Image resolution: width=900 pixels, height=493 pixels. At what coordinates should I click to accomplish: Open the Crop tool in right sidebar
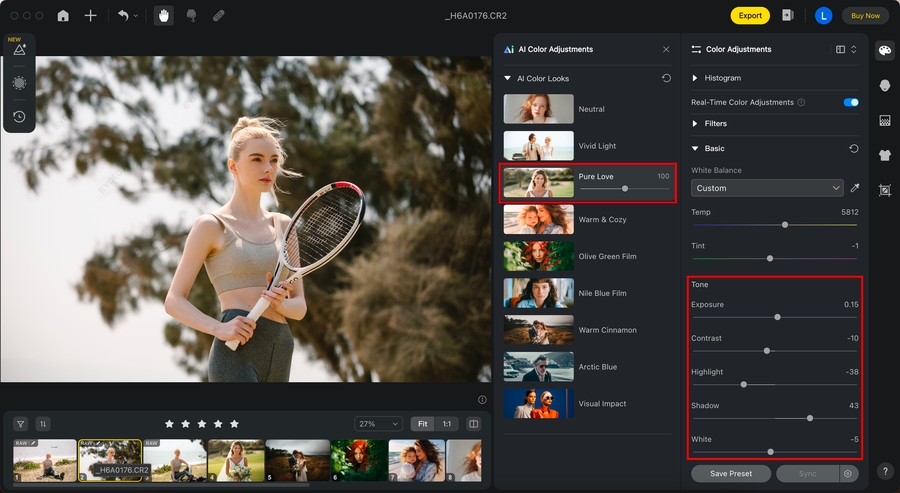(885, 190)
